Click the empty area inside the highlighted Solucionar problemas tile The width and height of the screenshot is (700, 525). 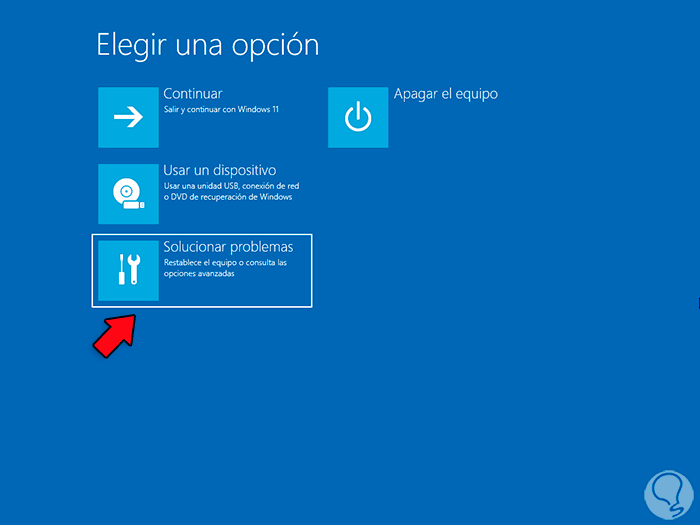(x=232, y=292)
